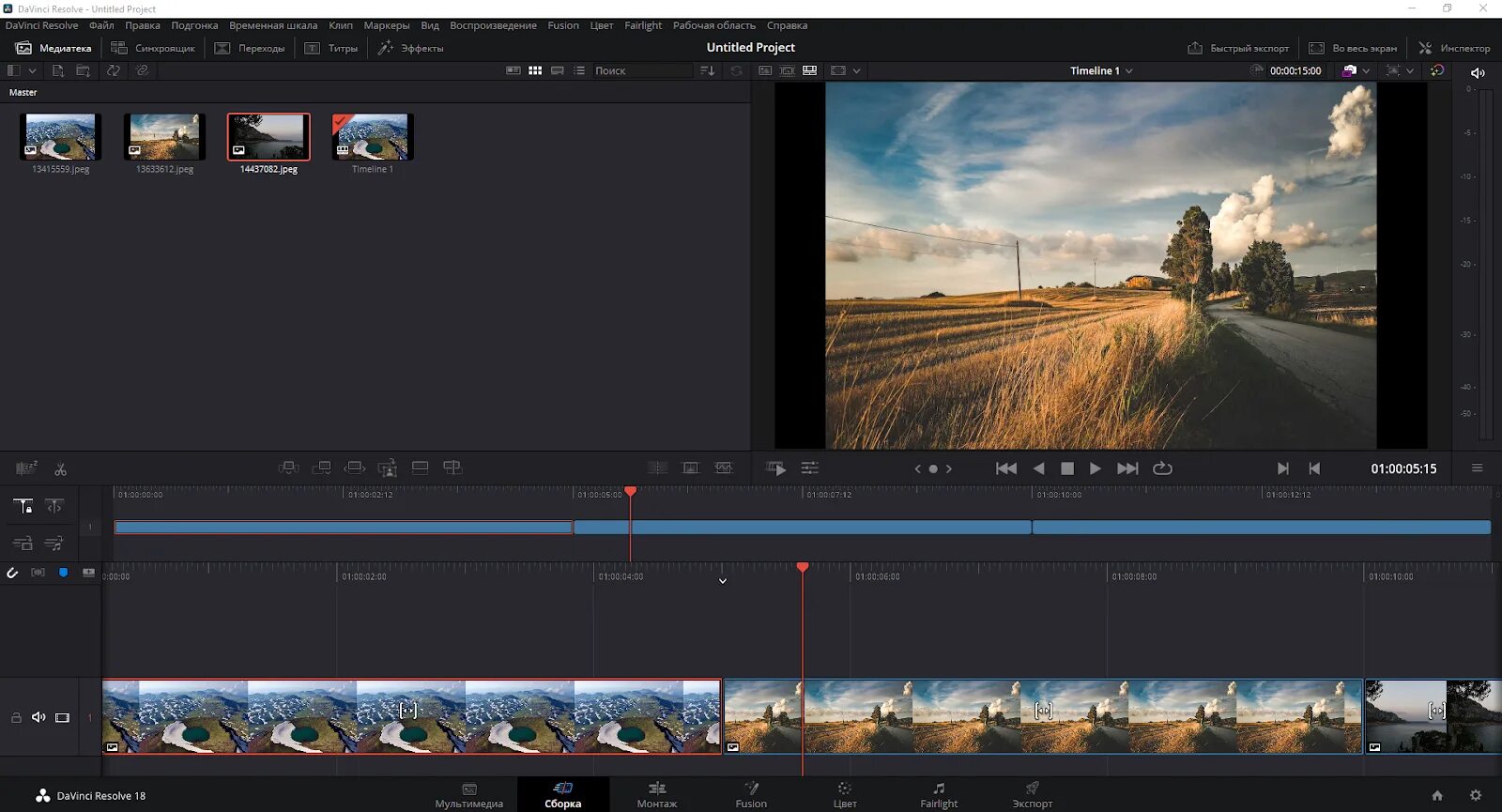Click the Поиск search field
Screen dimensions: 1502x812
pyautogui.click(x=641, y=70)
